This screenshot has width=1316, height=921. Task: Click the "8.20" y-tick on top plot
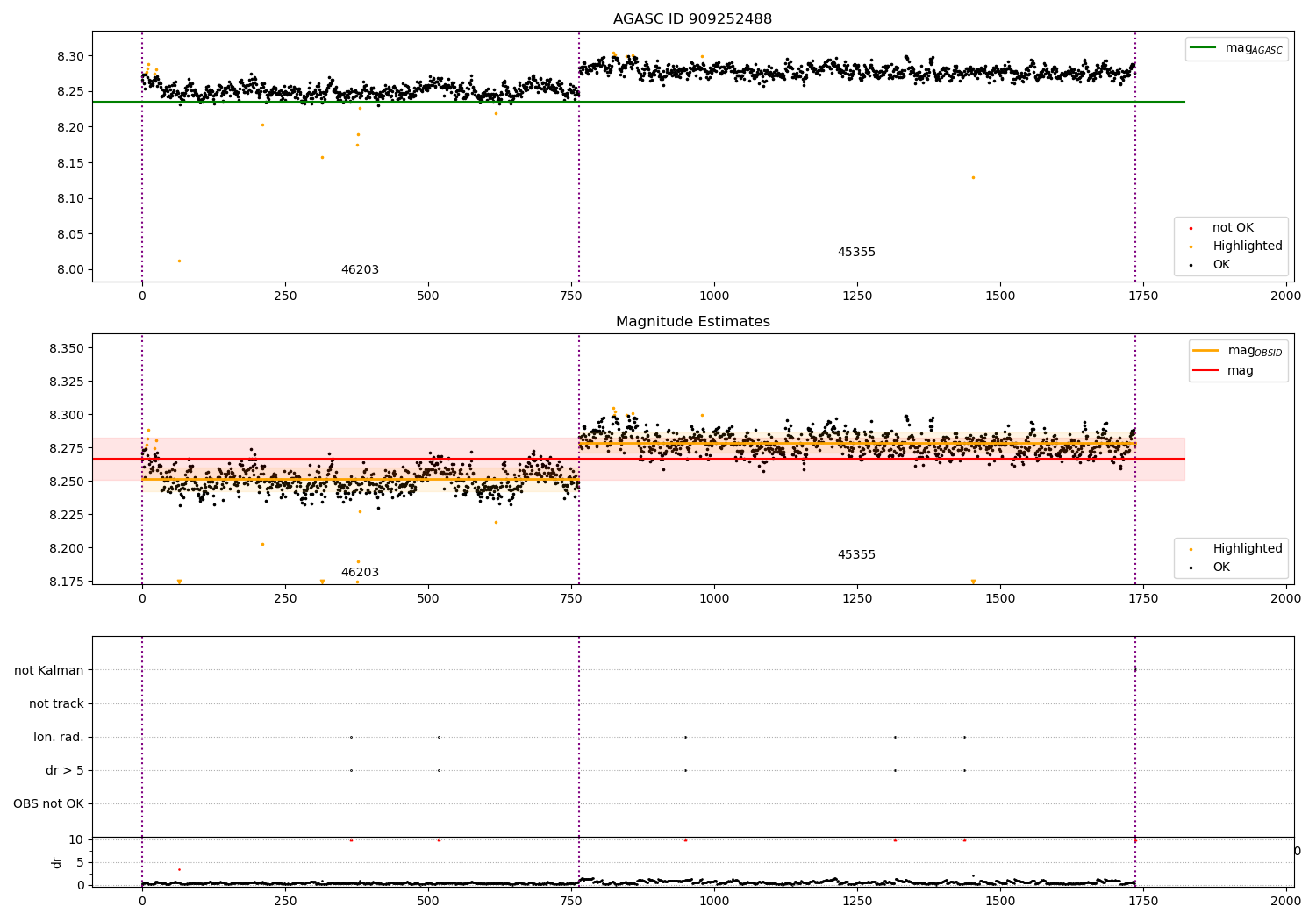click(x=70, y=128)
